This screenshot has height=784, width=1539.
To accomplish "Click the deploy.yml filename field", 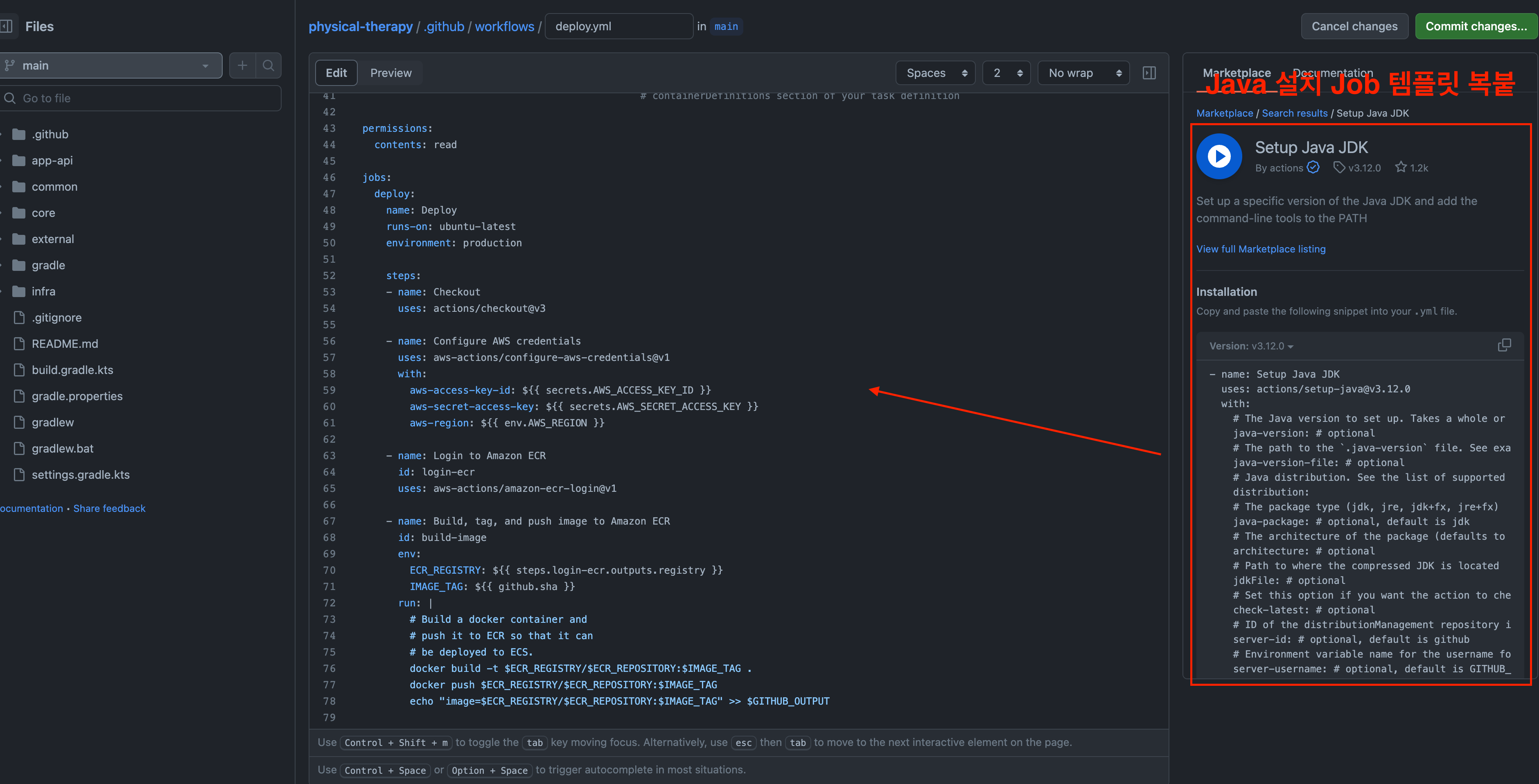I will point(618,26).
